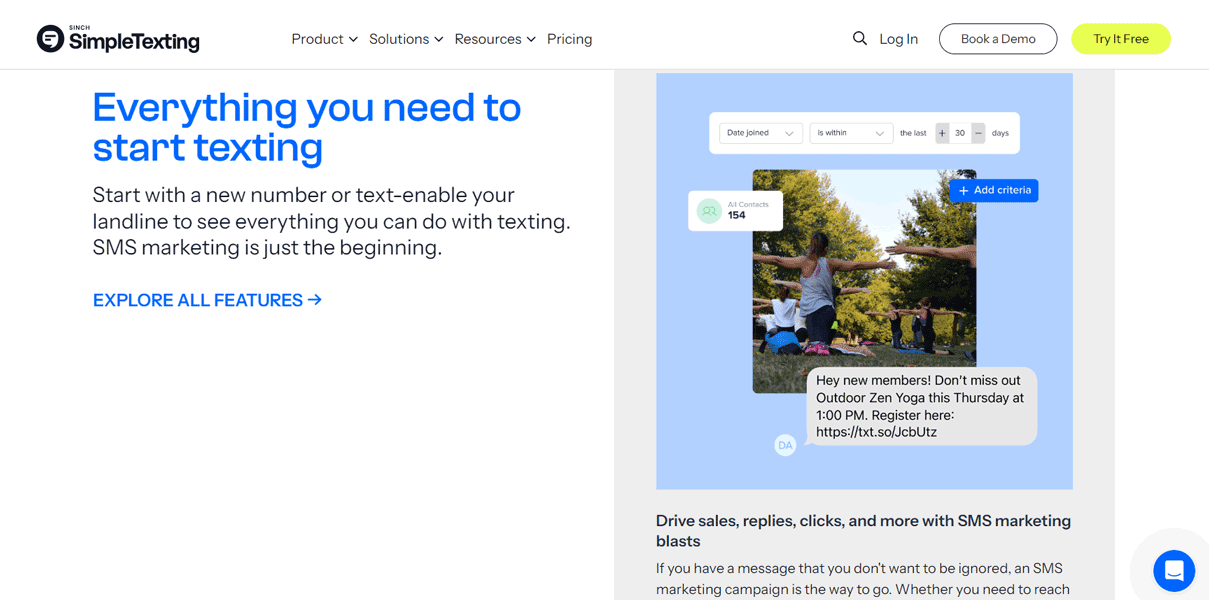Click the Try It Free button
The height and width of the screenshot is (600, 1209).
1121,39
